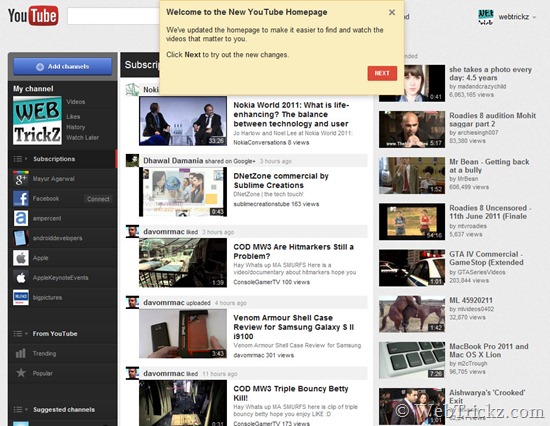Open the sublimecreationstube uploader link
Image resolution: width=550 pixels, height=426 pixels.
[x=261, y=204]
